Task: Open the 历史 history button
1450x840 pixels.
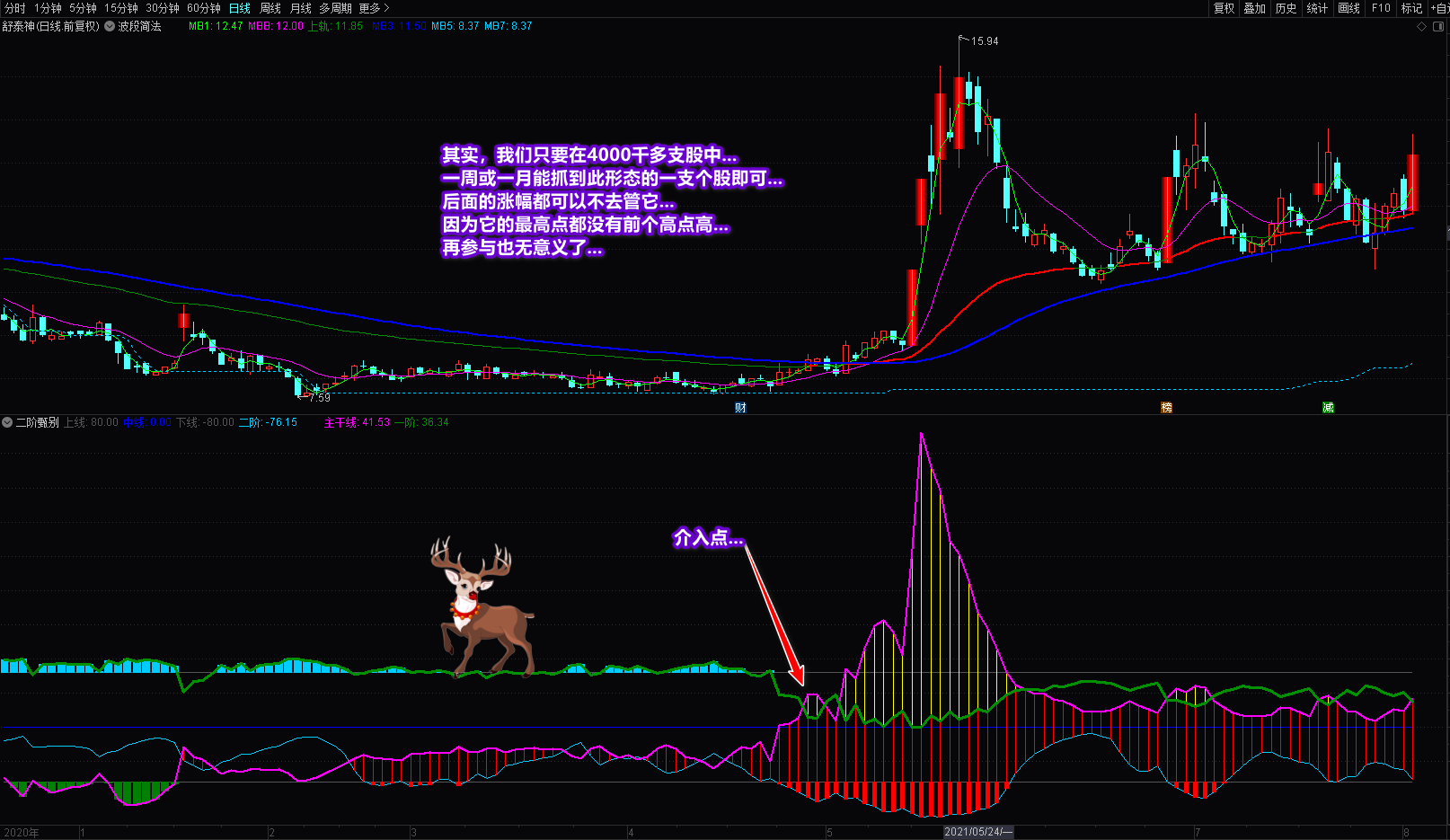Action: tap(1286, 8)
